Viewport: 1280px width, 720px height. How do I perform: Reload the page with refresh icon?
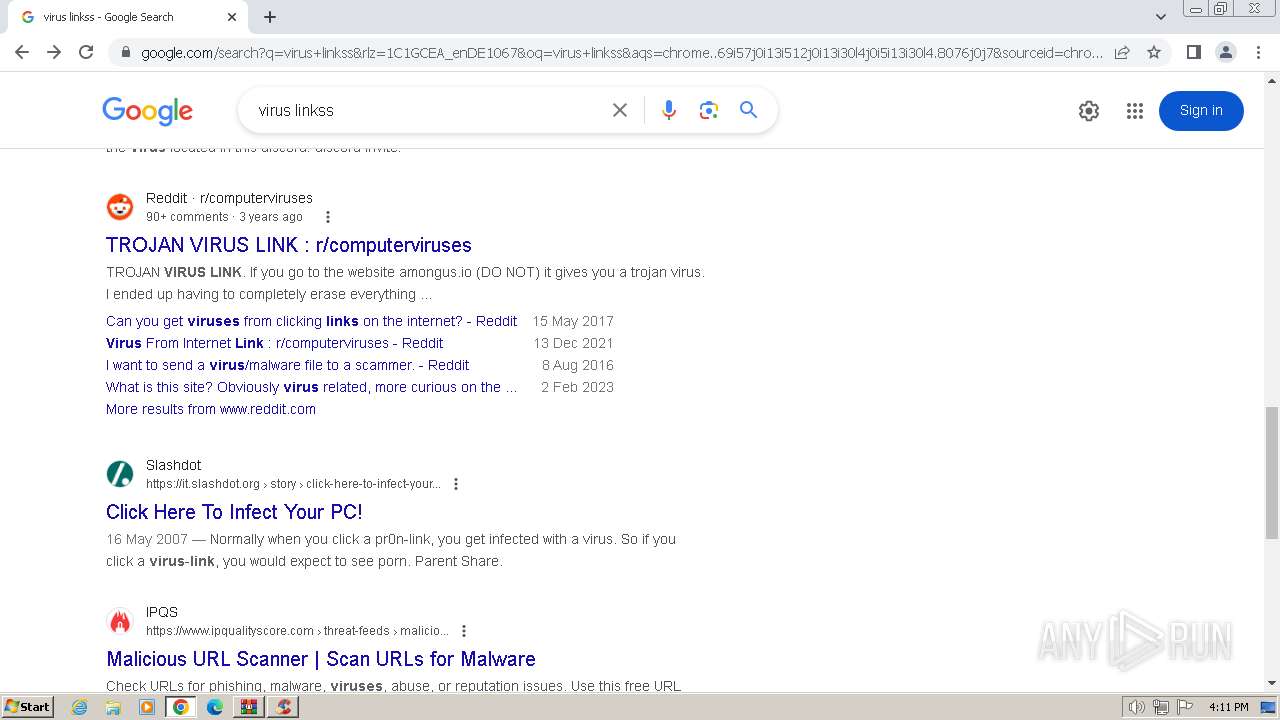tap(86, 52)
